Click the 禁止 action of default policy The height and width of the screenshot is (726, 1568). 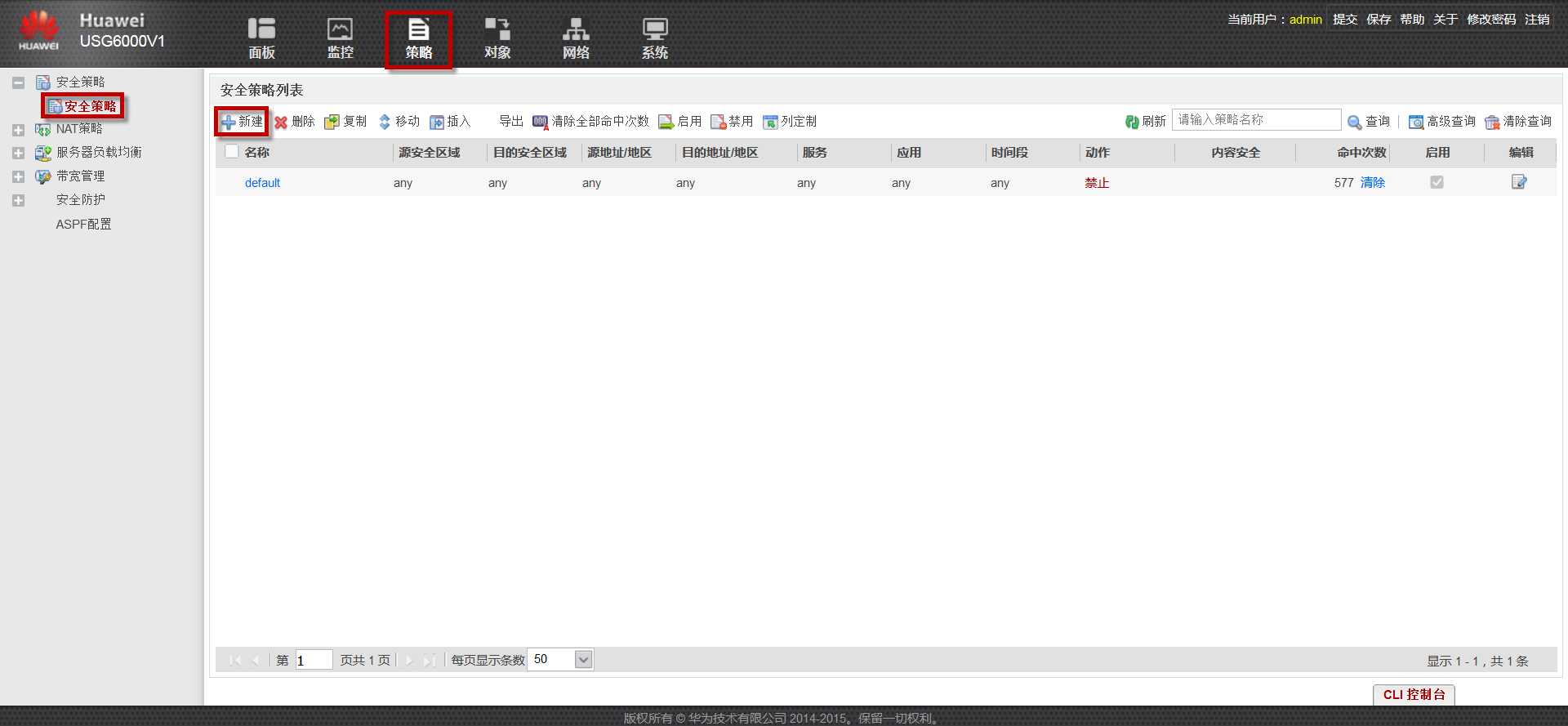(x=1097, y=183)
